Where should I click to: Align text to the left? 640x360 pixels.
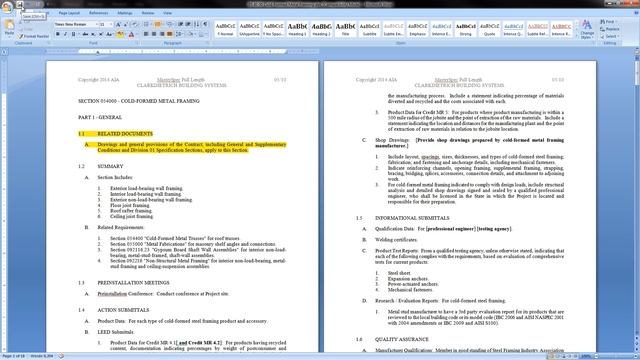click(146, 34)
